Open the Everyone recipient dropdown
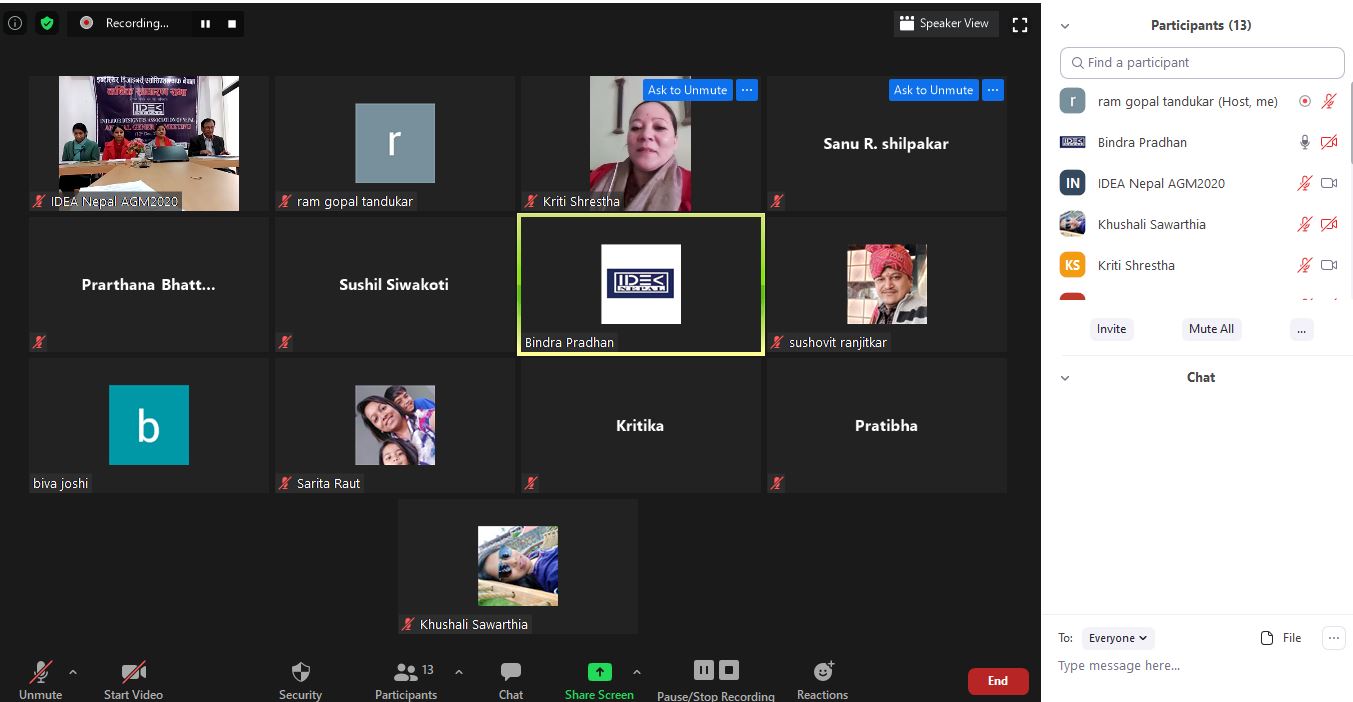This screenshot has width=1353, height=702. [x=1118, y=638]
